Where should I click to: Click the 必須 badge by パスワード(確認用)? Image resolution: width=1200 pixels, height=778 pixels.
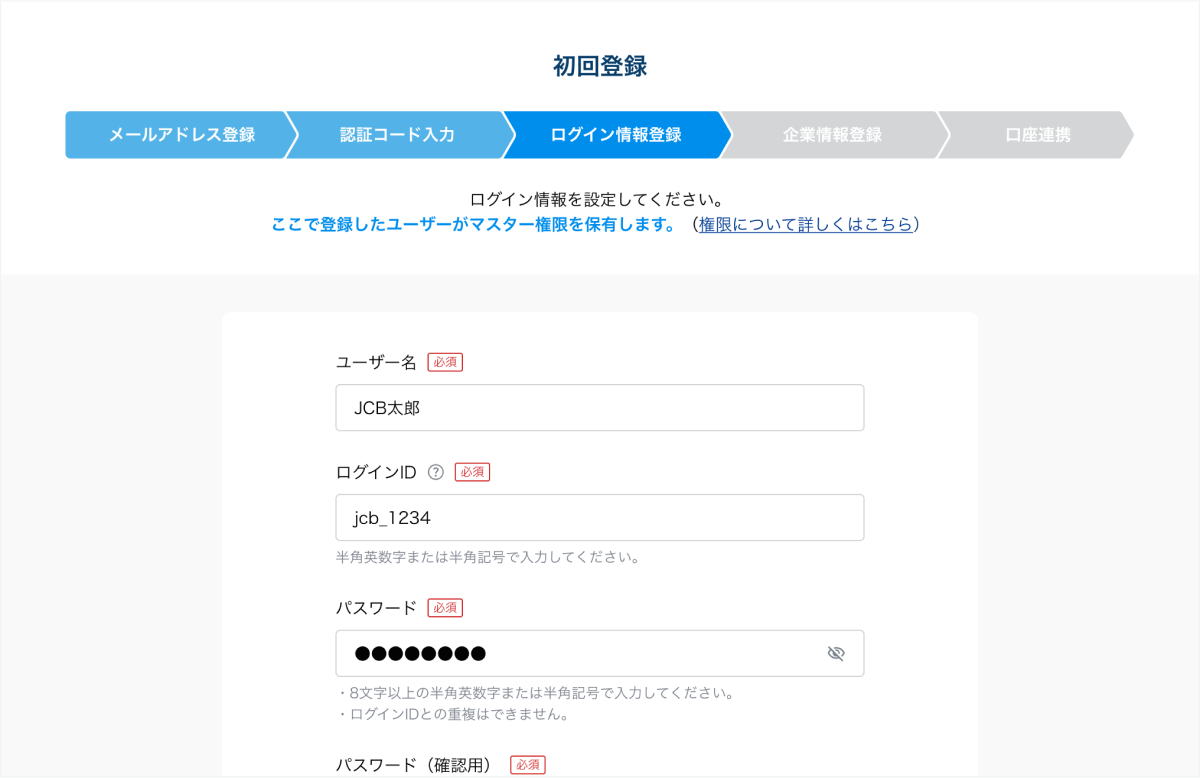(528, 765)
